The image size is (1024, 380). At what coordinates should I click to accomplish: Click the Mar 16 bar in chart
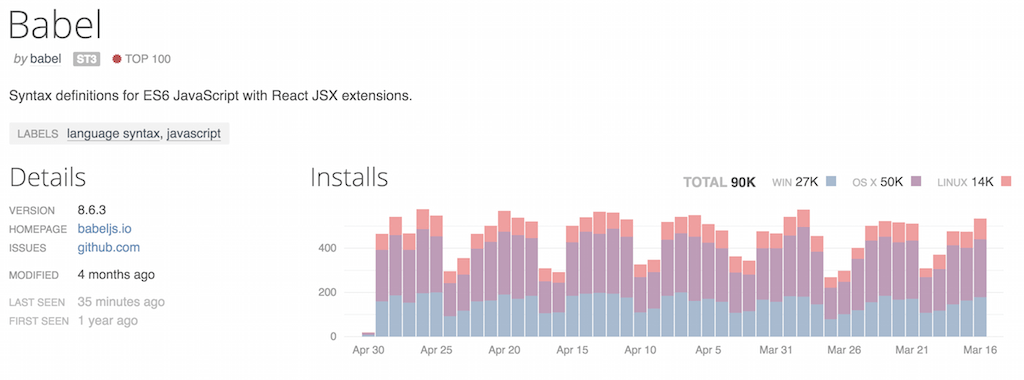pyautogui.click(x=980, y=277)
